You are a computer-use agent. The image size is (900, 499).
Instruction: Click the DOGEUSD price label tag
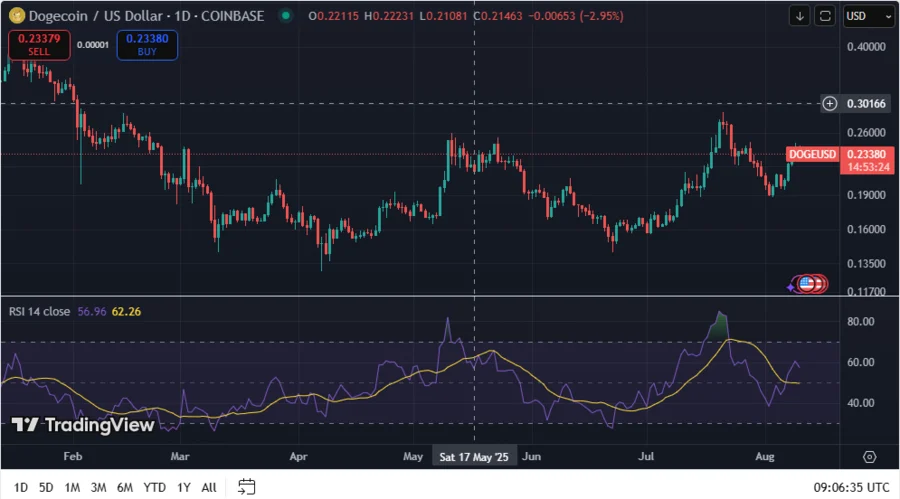pyautogui.click(x=812, y=154)
